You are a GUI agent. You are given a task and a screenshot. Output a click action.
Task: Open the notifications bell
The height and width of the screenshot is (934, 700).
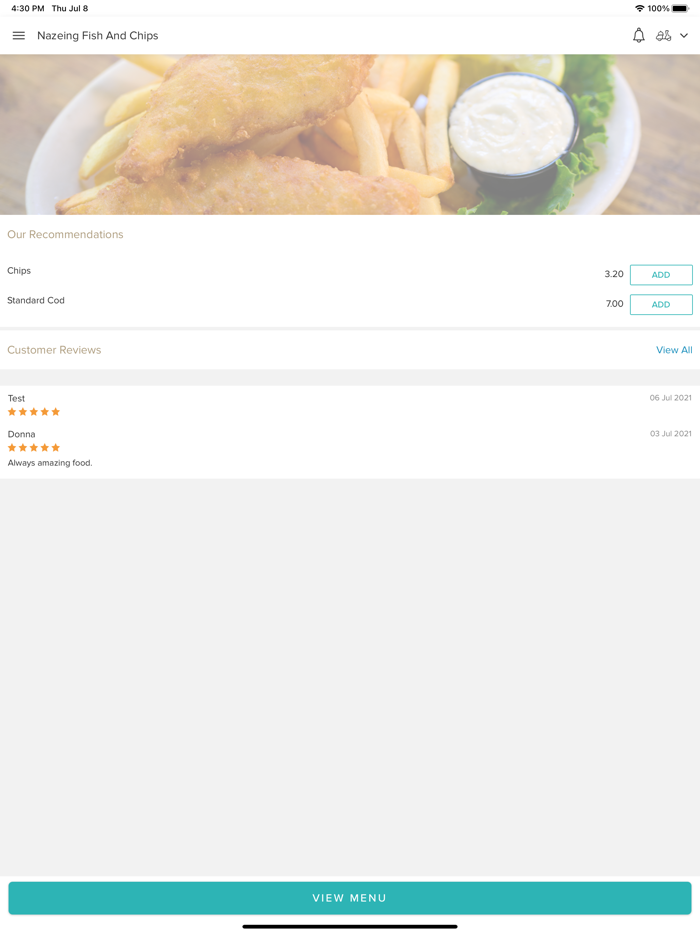[x=638, y=35]
